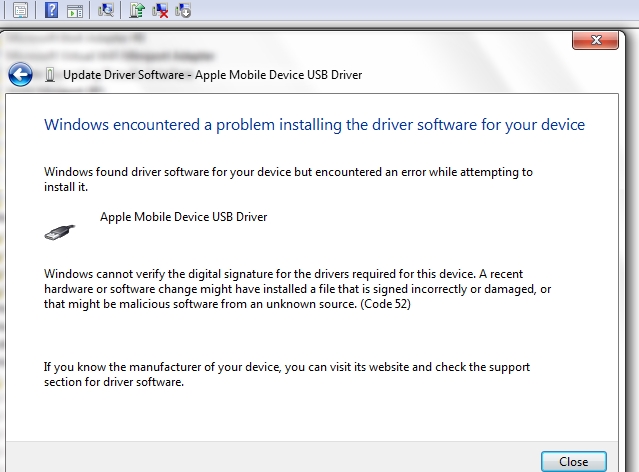Click the "If you know the manufacturer" paragraph

coord(287,374)
